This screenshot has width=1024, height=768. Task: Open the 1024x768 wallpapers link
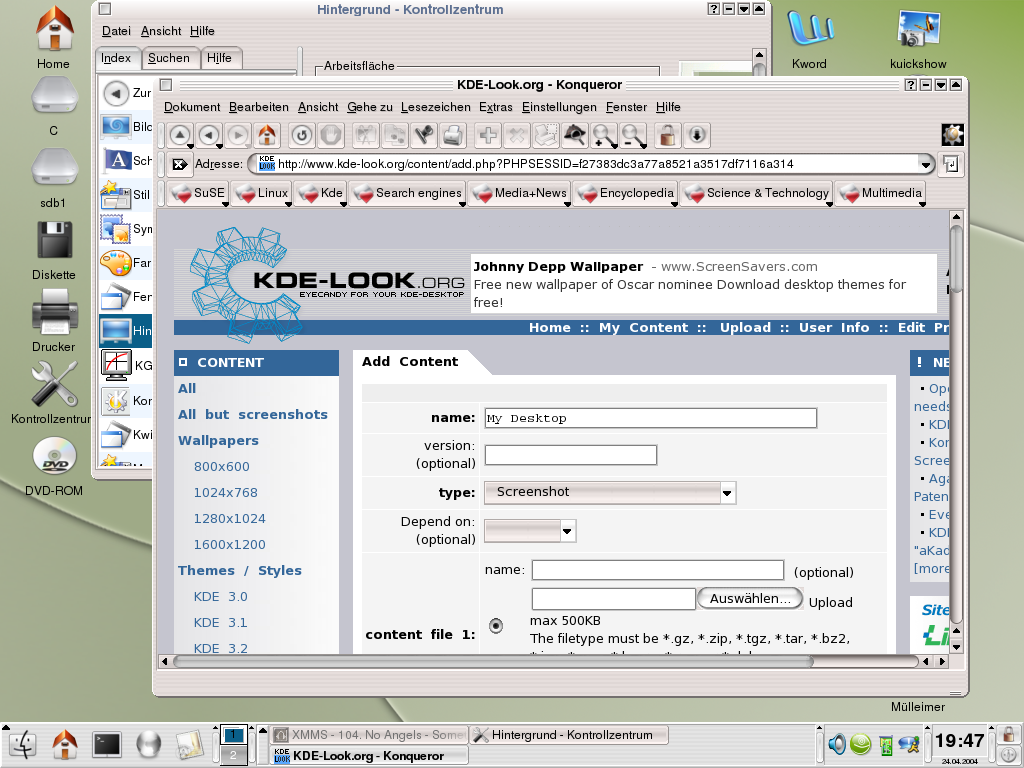point(225,492)
